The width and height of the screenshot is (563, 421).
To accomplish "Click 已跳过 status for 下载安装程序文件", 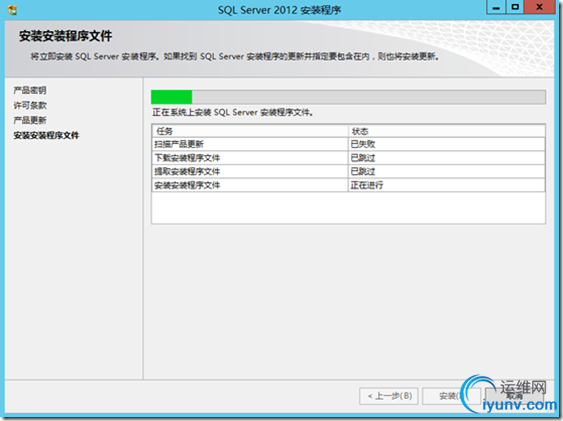I will [x=447, y=158].
